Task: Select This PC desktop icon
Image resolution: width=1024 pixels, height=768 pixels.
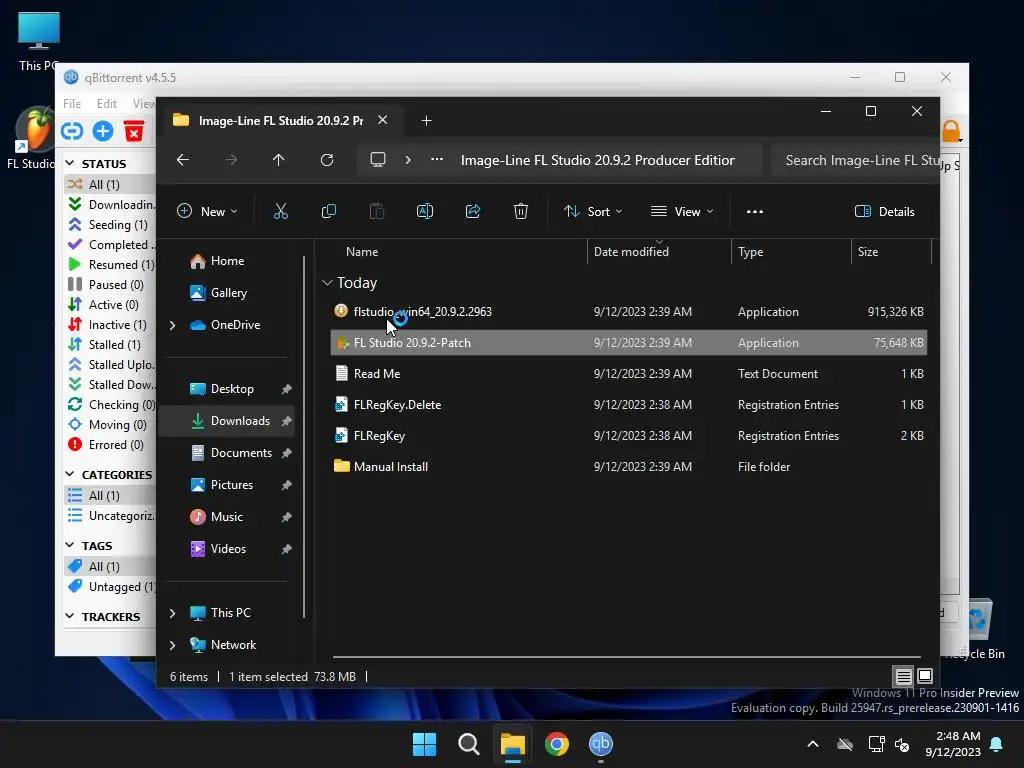Action: pyautogui.click(x=39, y=31)
